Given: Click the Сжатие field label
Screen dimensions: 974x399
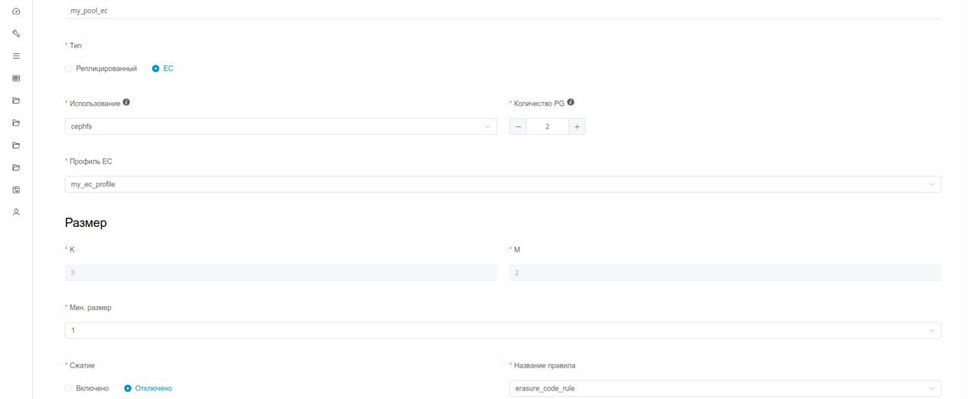Looking at the screenshot, I should [x=82, y=365].
